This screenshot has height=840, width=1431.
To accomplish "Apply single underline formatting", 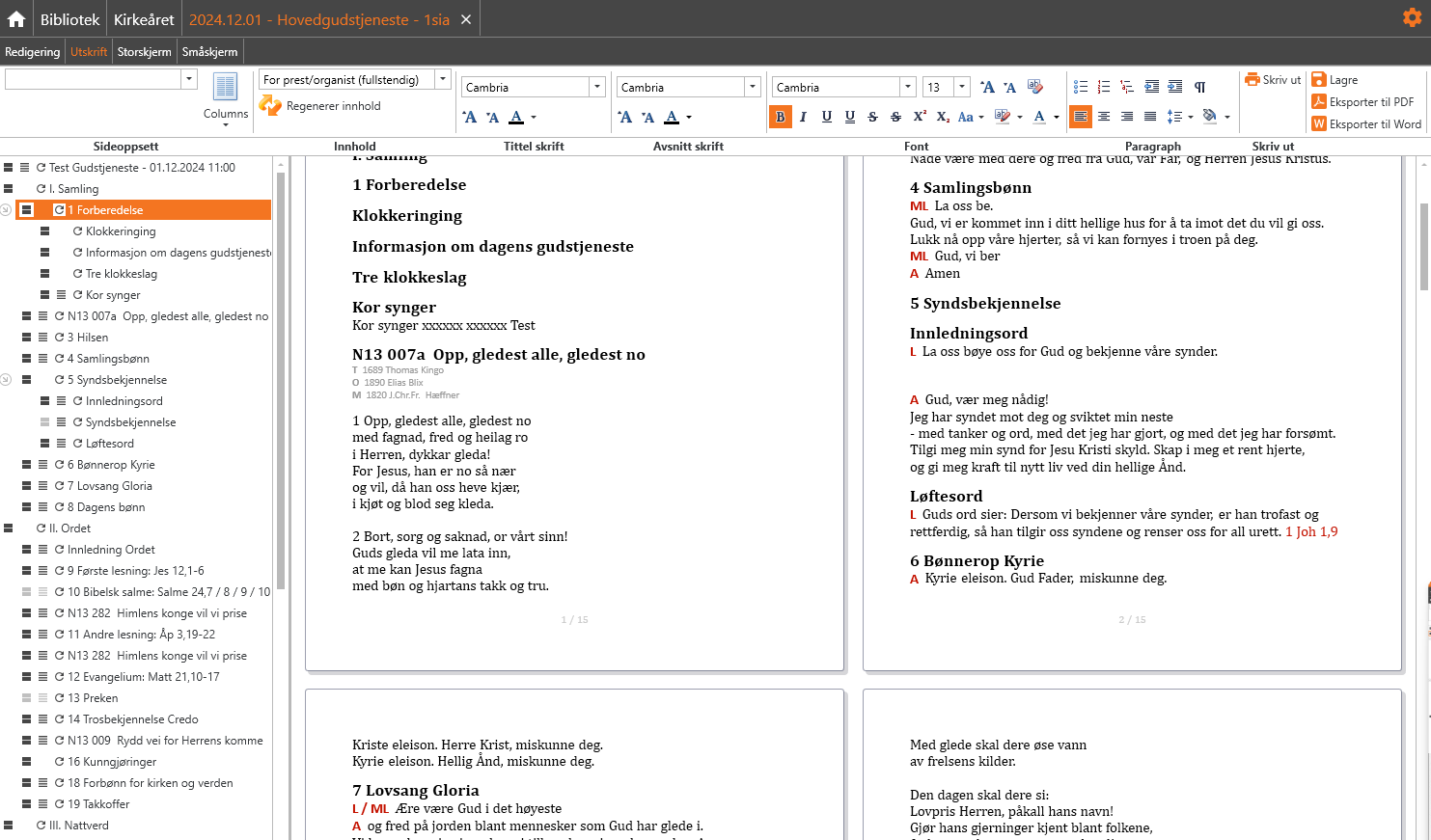I will 826,117.
